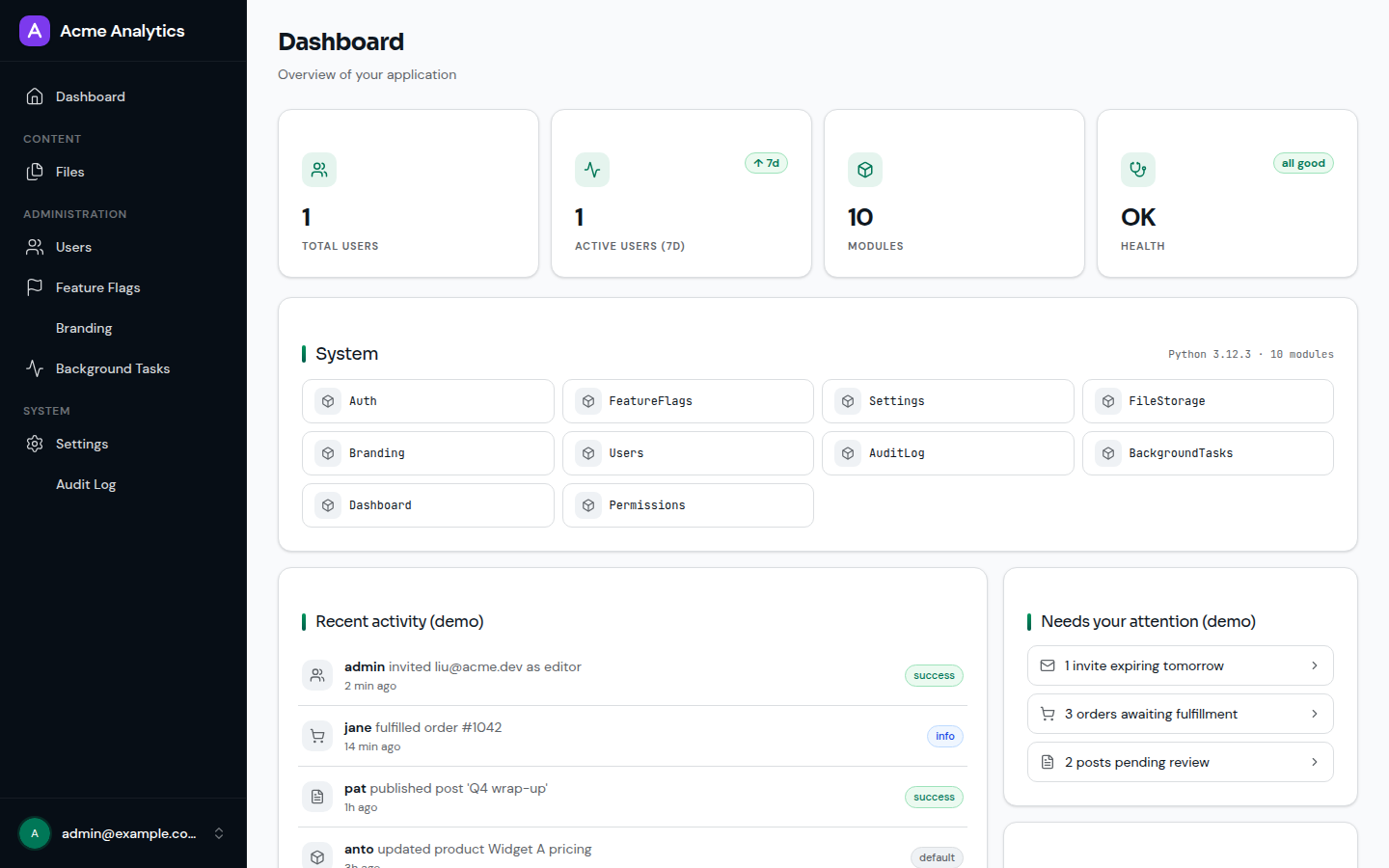
Task: Click the cart icon beside jane's order activity
Action: (317, 737)
